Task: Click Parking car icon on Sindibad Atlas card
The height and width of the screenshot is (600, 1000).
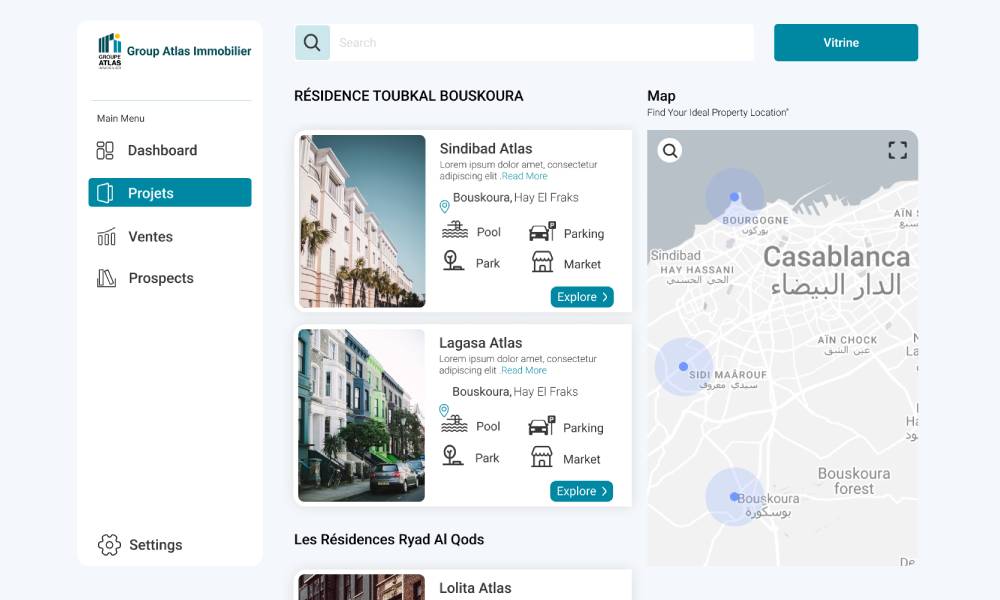Action: point(543,231)
